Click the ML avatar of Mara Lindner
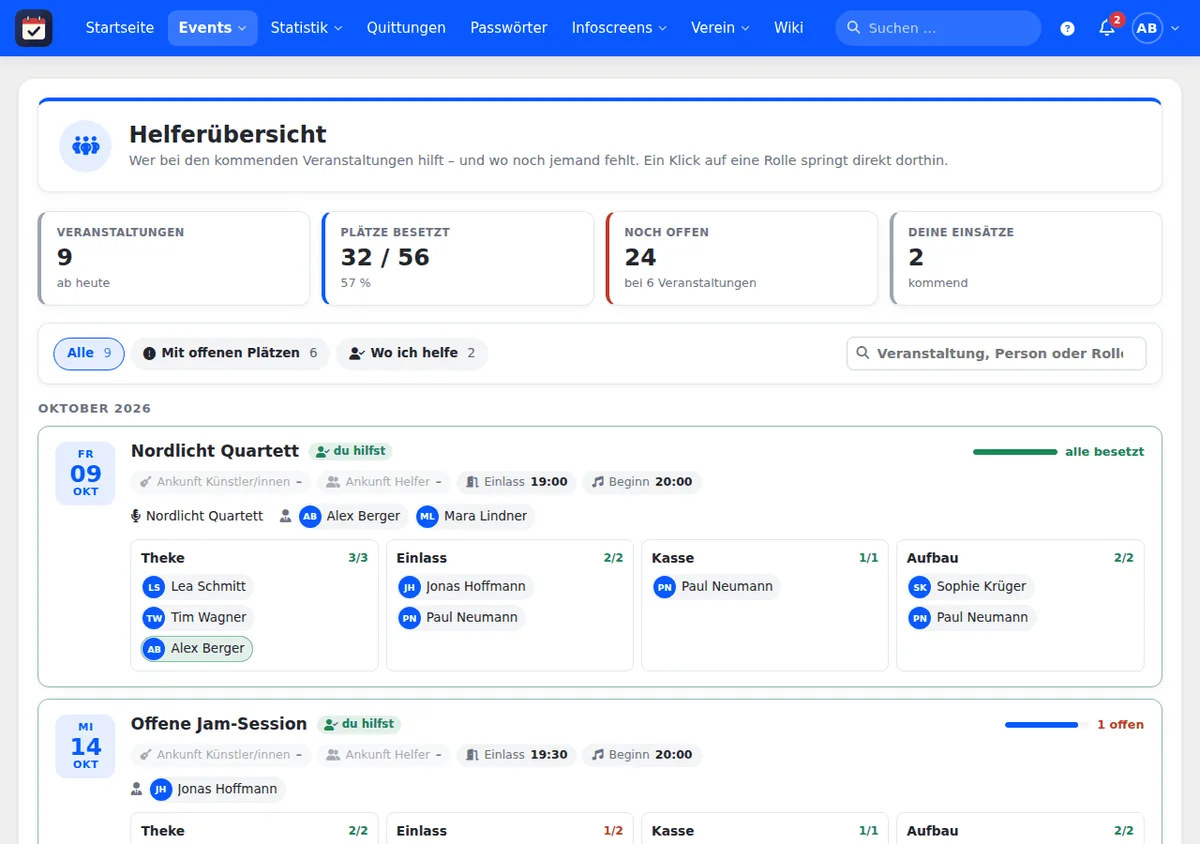1200x844 pixels. [428, 516]
